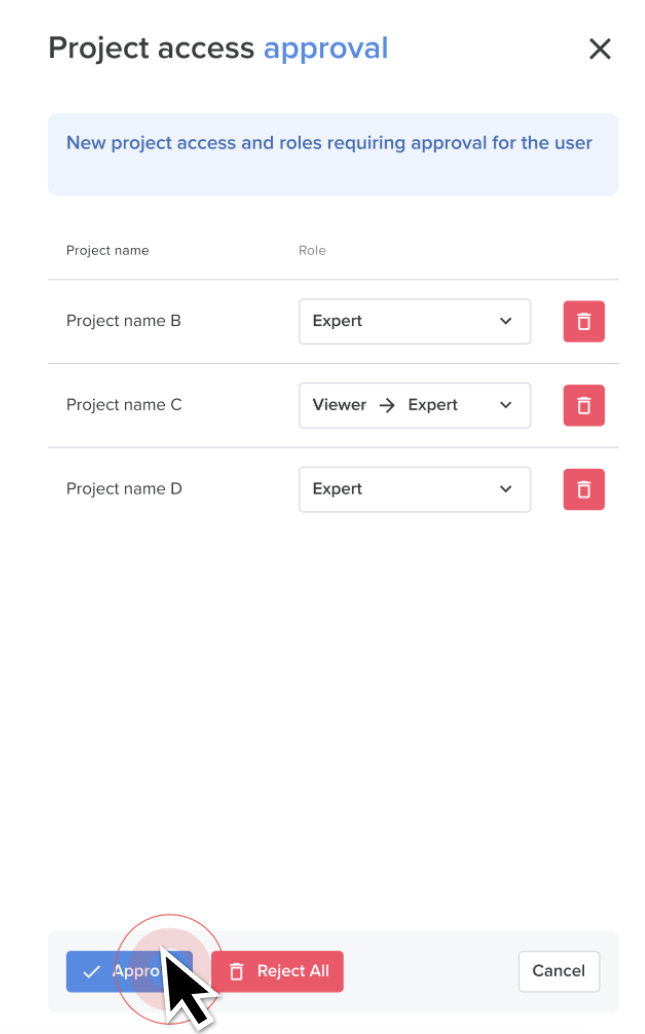The height and width of the screenshot is (1034, 645).
Task: Delete the Project name D entry
Action: coord(583,489)
